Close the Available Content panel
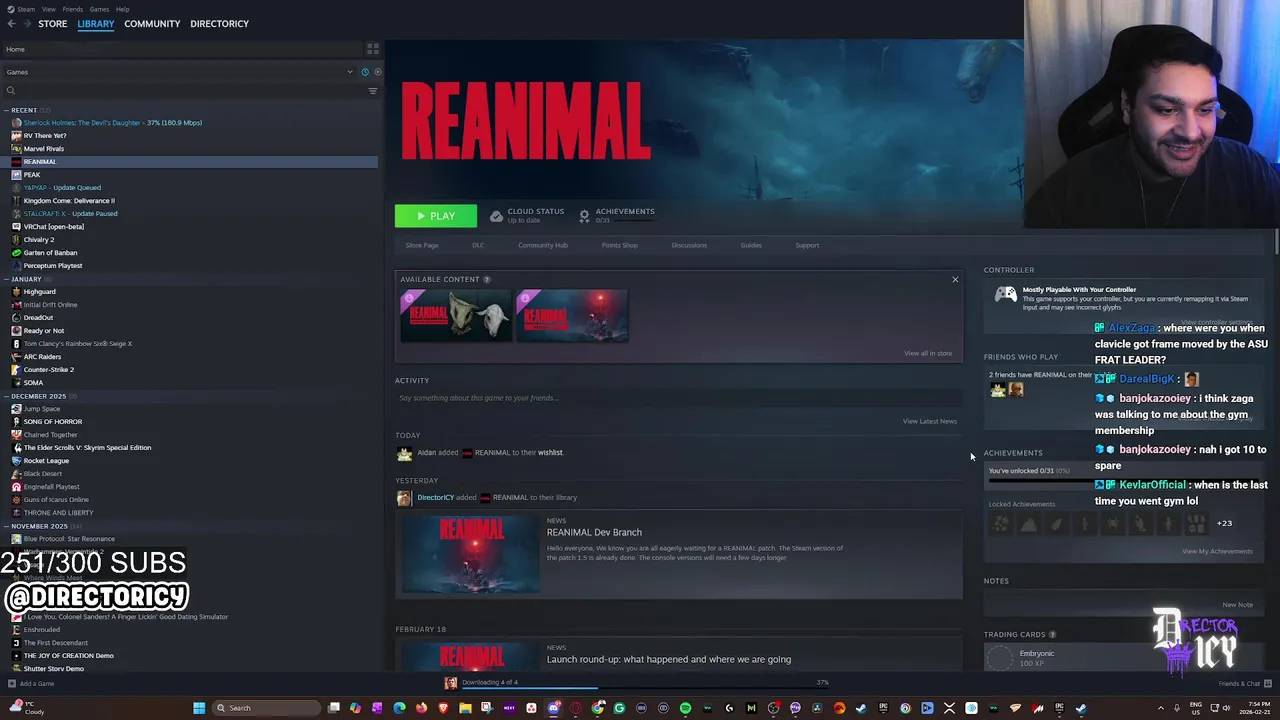1280x720 pixels. point(955,280)
